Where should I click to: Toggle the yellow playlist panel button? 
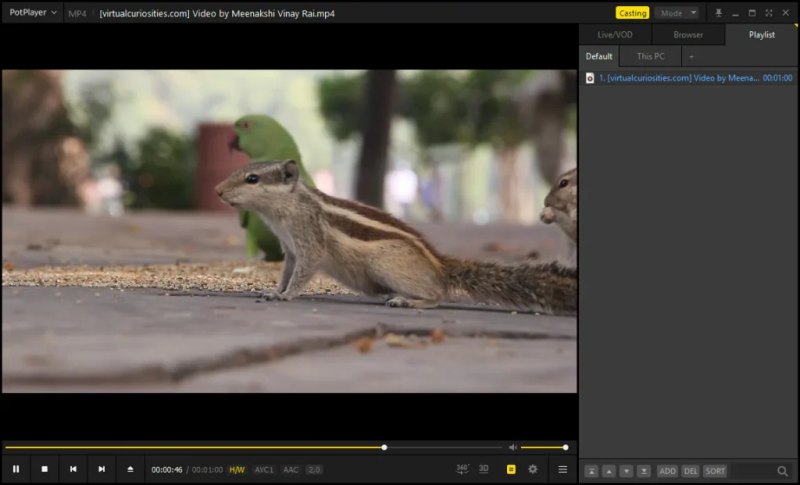[x=511, y=469]
